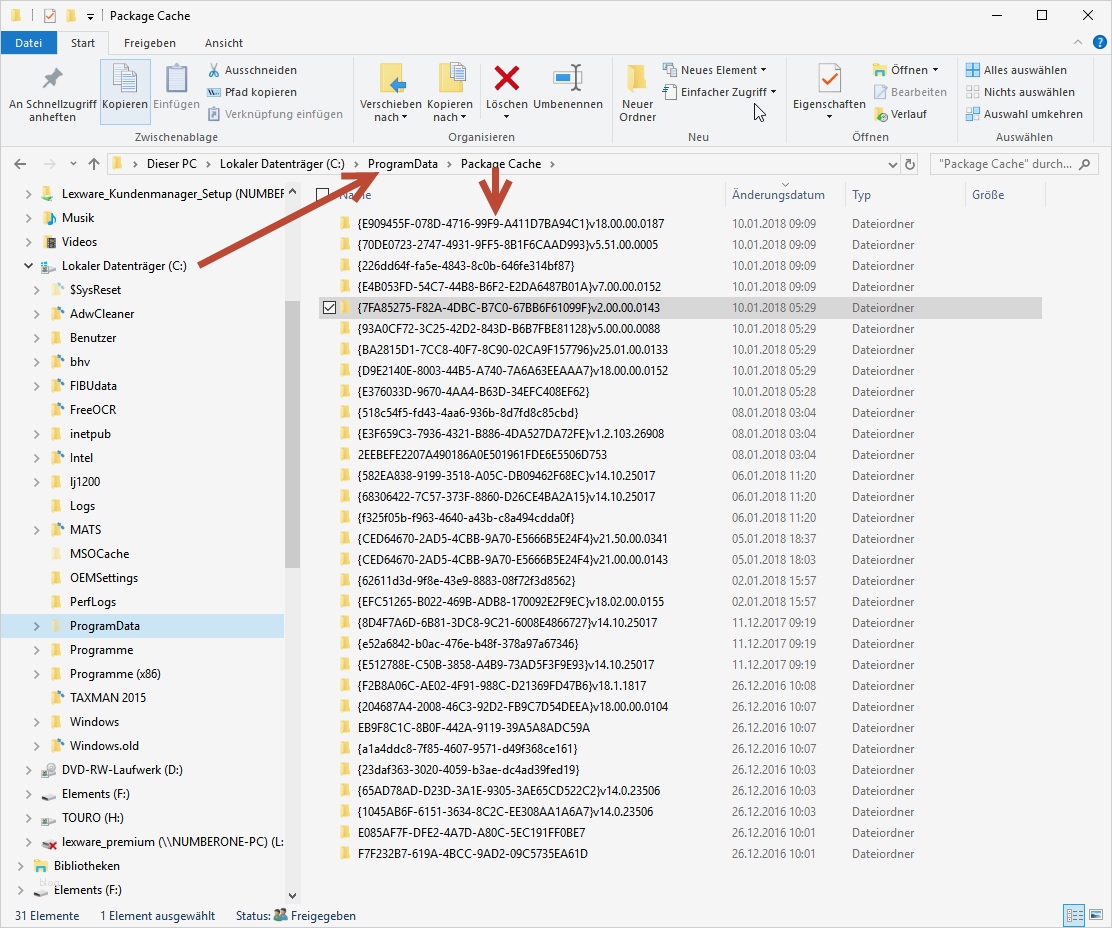This screenshot has height=928, width=1112.
Task: Toggle the select-all checkbox beside Name
Action: pyautogui.click(x=323, y=194)
